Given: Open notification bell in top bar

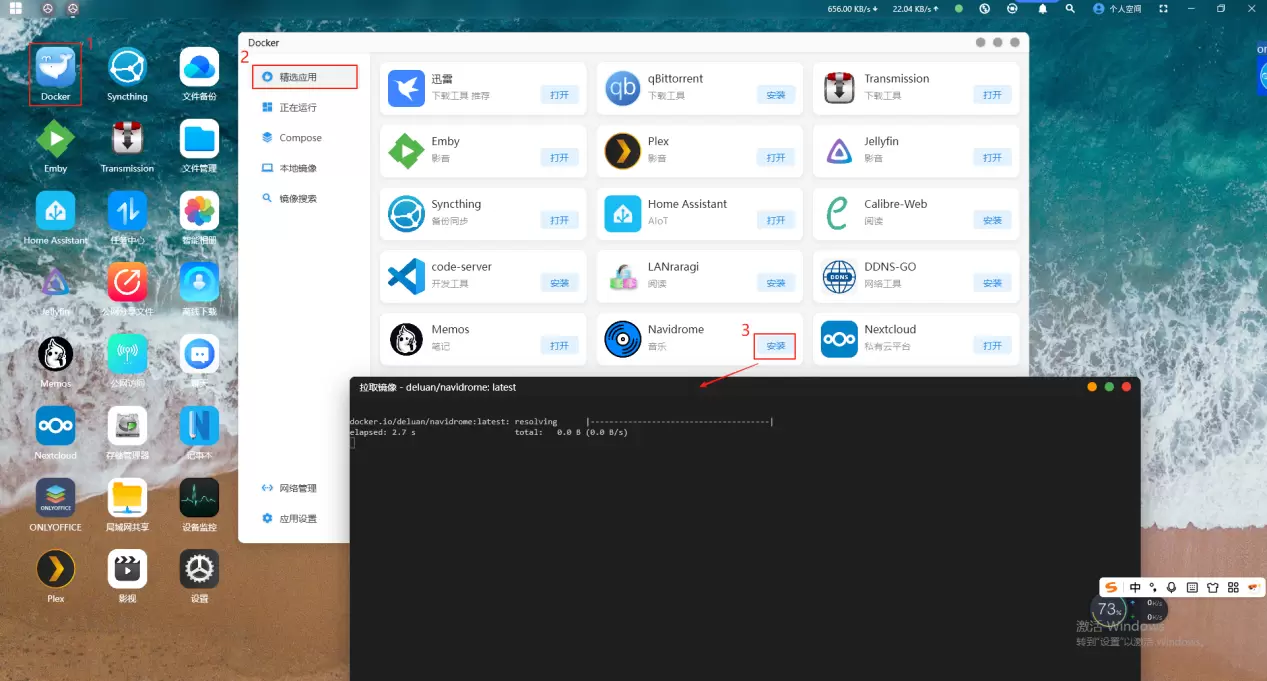Looking at the screenshot, I should [x=1042, y=9].
